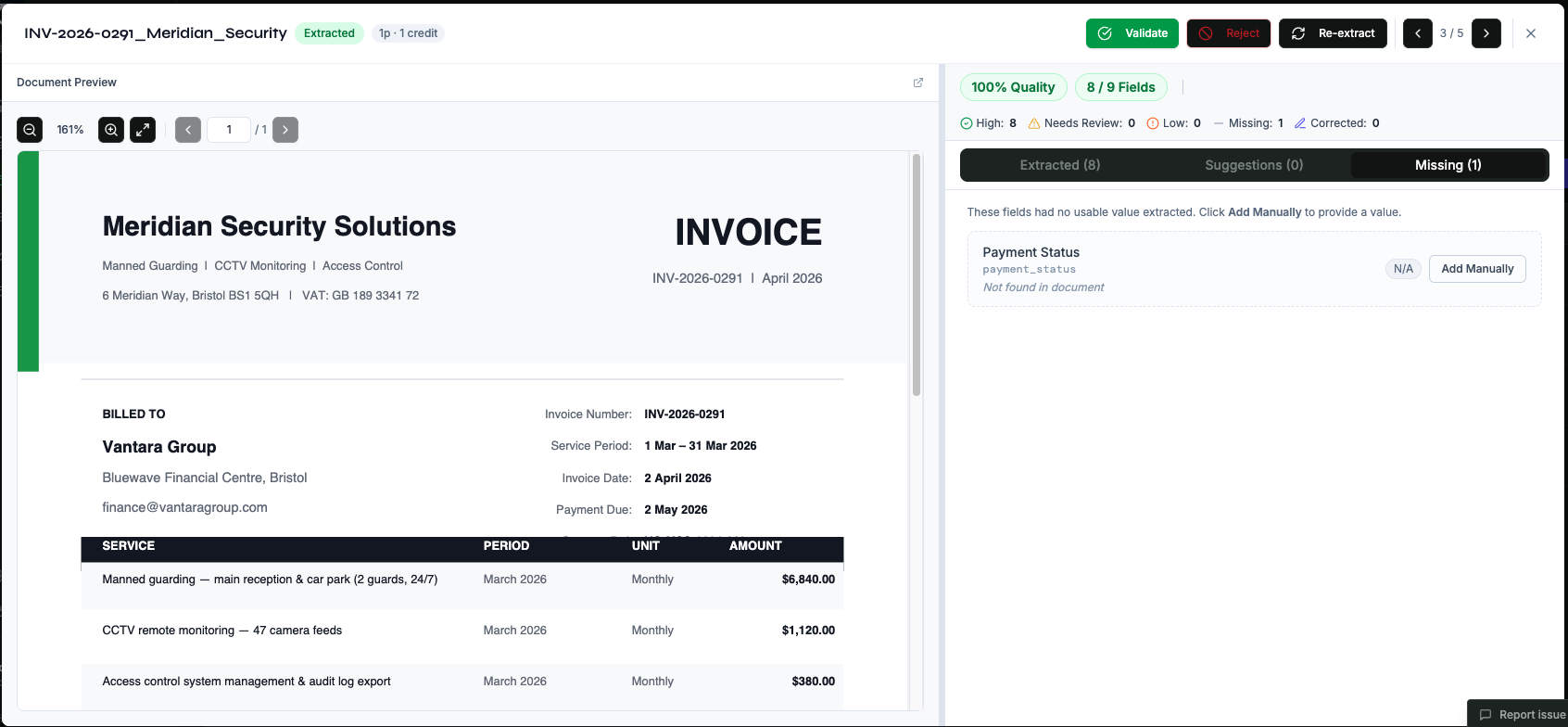
Task: Go to previous page in preview
Action: coord(188,130)
